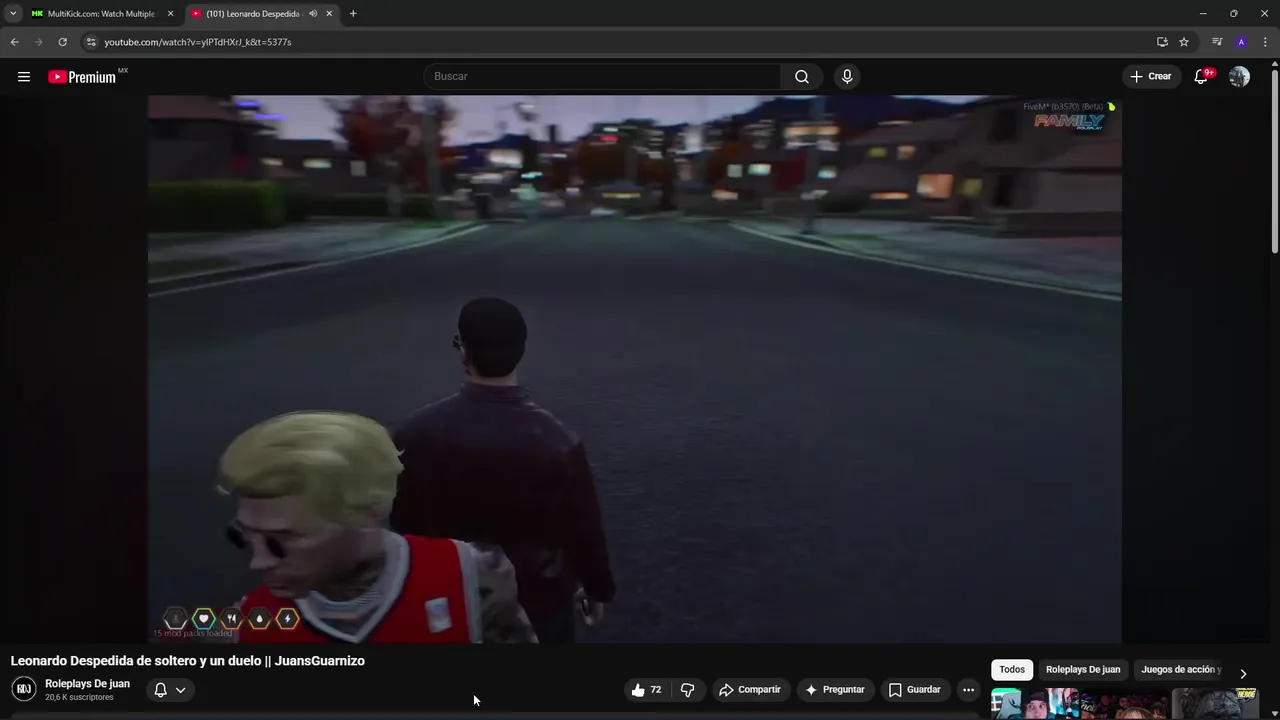Show next filter chips with arrow

(x=1243, y=673)
